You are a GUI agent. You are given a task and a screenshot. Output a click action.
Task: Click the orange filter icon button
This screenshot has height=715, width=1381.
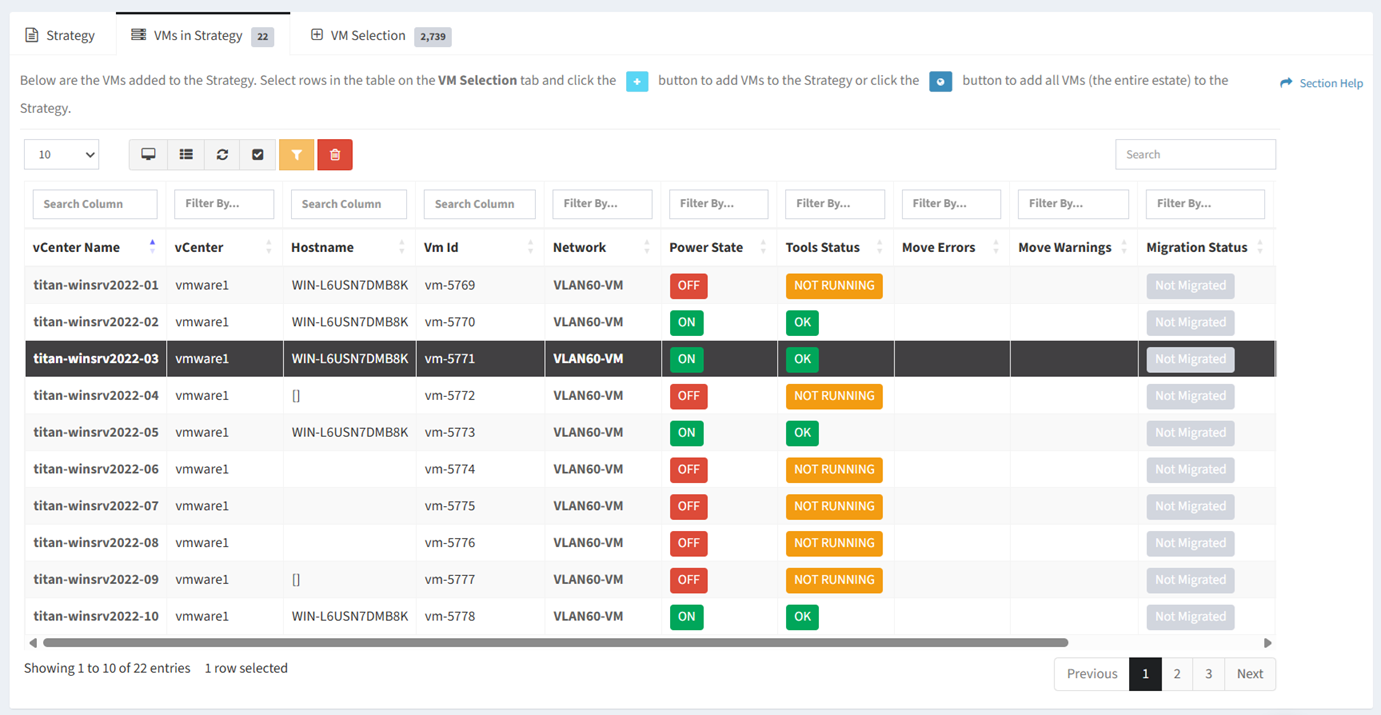[296, 155]
